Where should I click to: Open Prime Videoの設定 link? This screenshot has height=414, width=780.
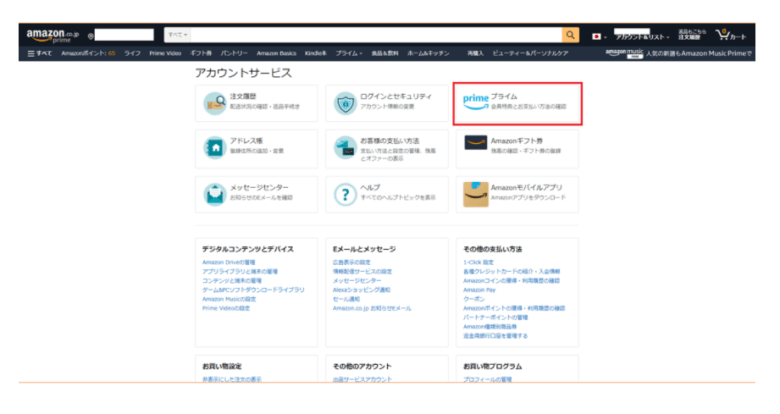tap(226, 308)
